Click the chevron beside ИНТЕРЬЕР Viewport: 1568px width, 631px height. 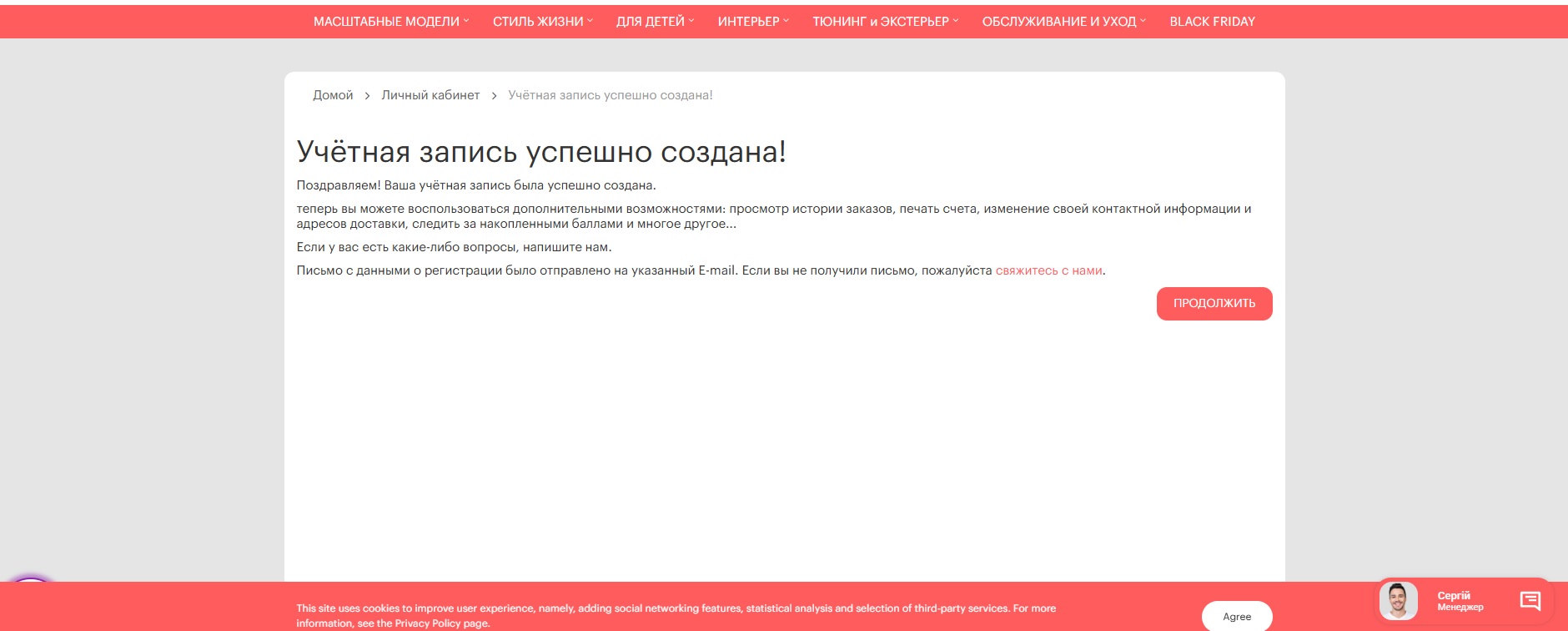click(786, 21)
